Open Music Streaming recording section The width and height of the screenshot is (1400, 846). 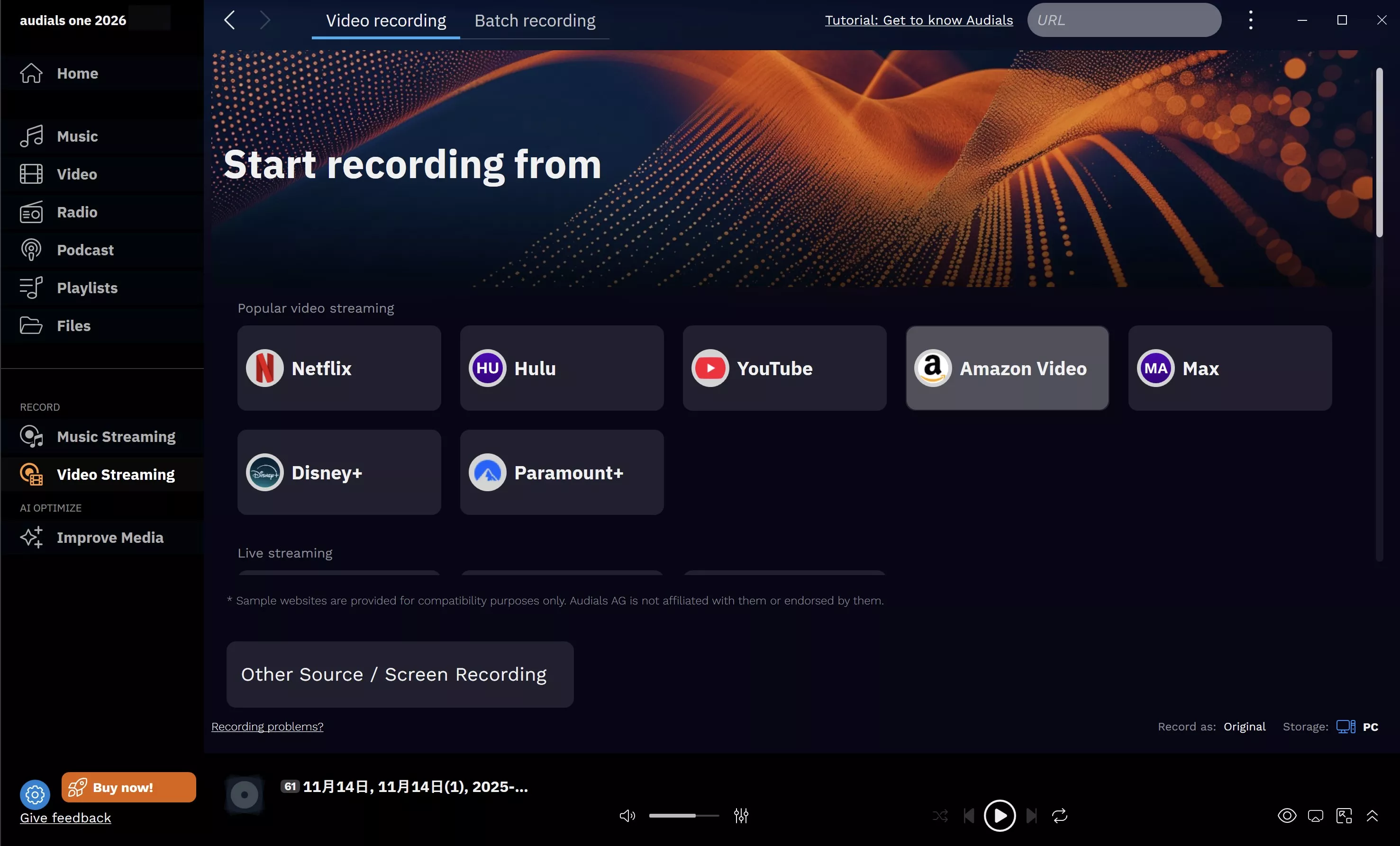click(115, 437)
